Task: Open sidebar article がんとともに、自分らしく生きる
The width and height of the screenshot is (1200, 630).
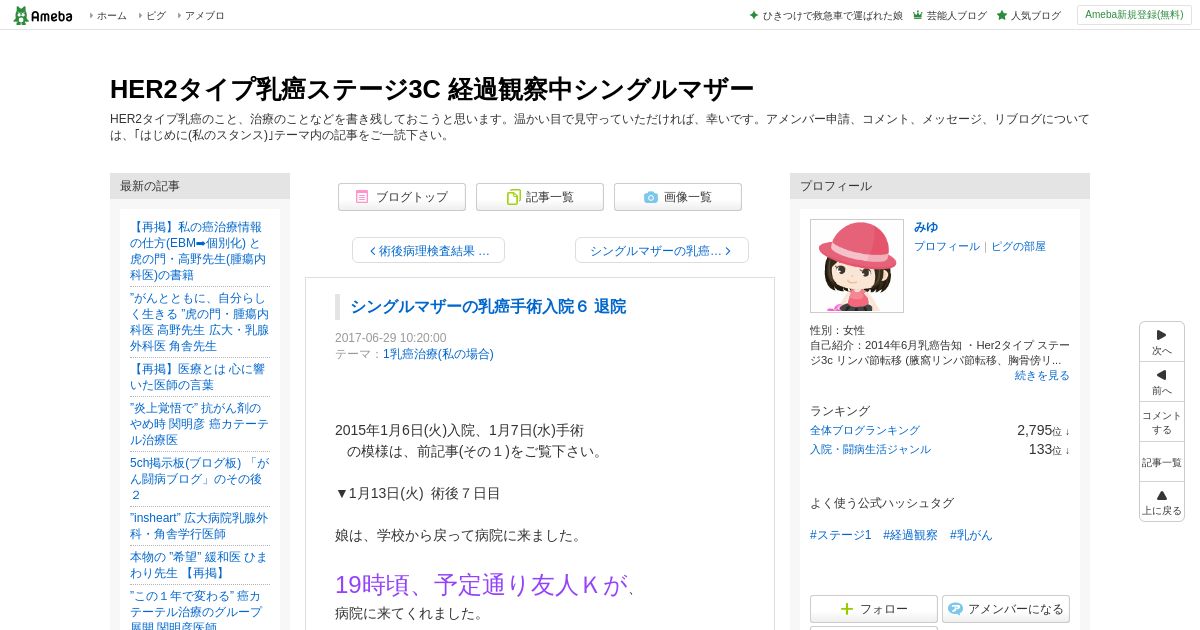Action: tap(199, 322)
